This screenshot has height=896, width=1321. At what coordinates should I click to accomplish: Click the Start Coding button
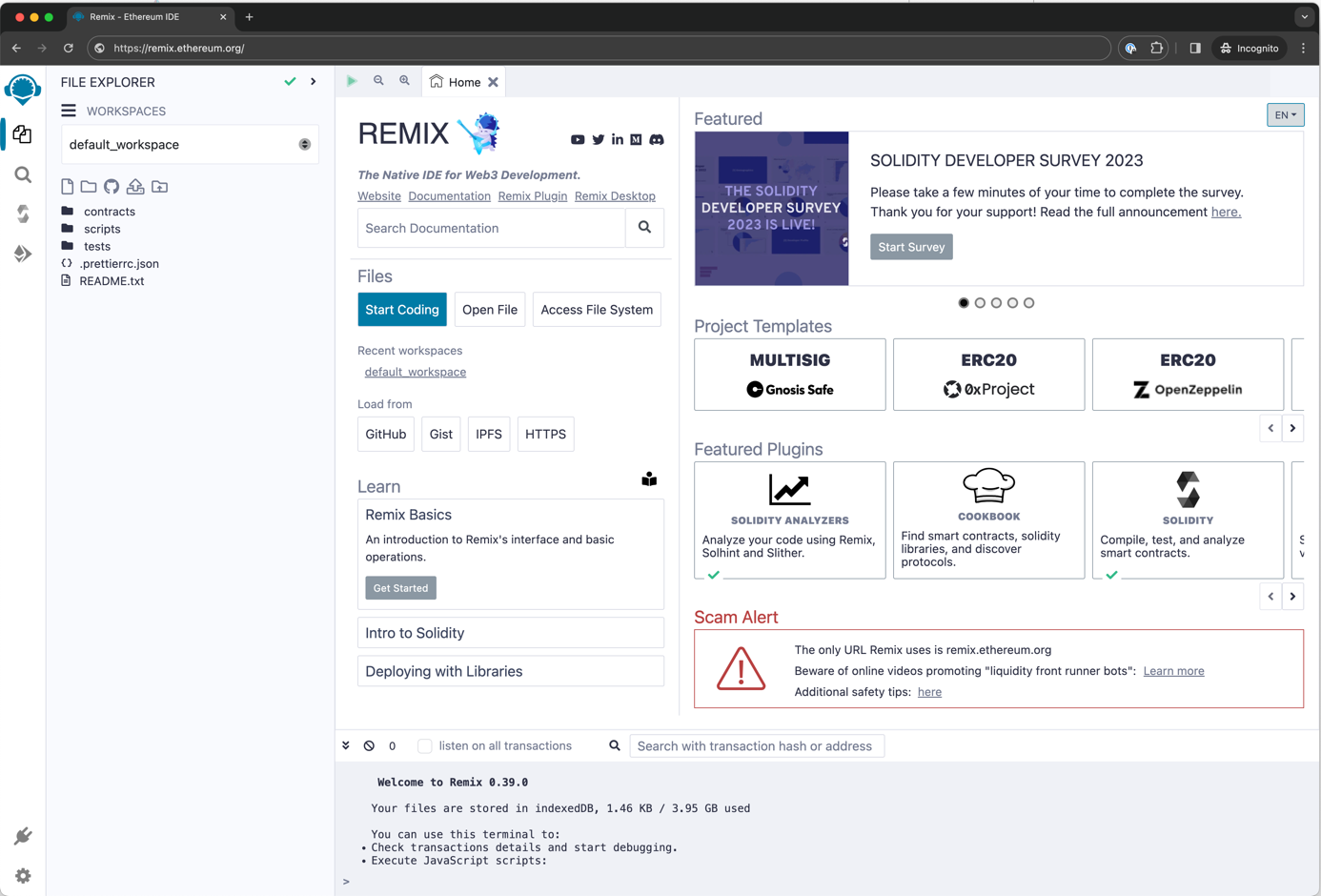401,310
